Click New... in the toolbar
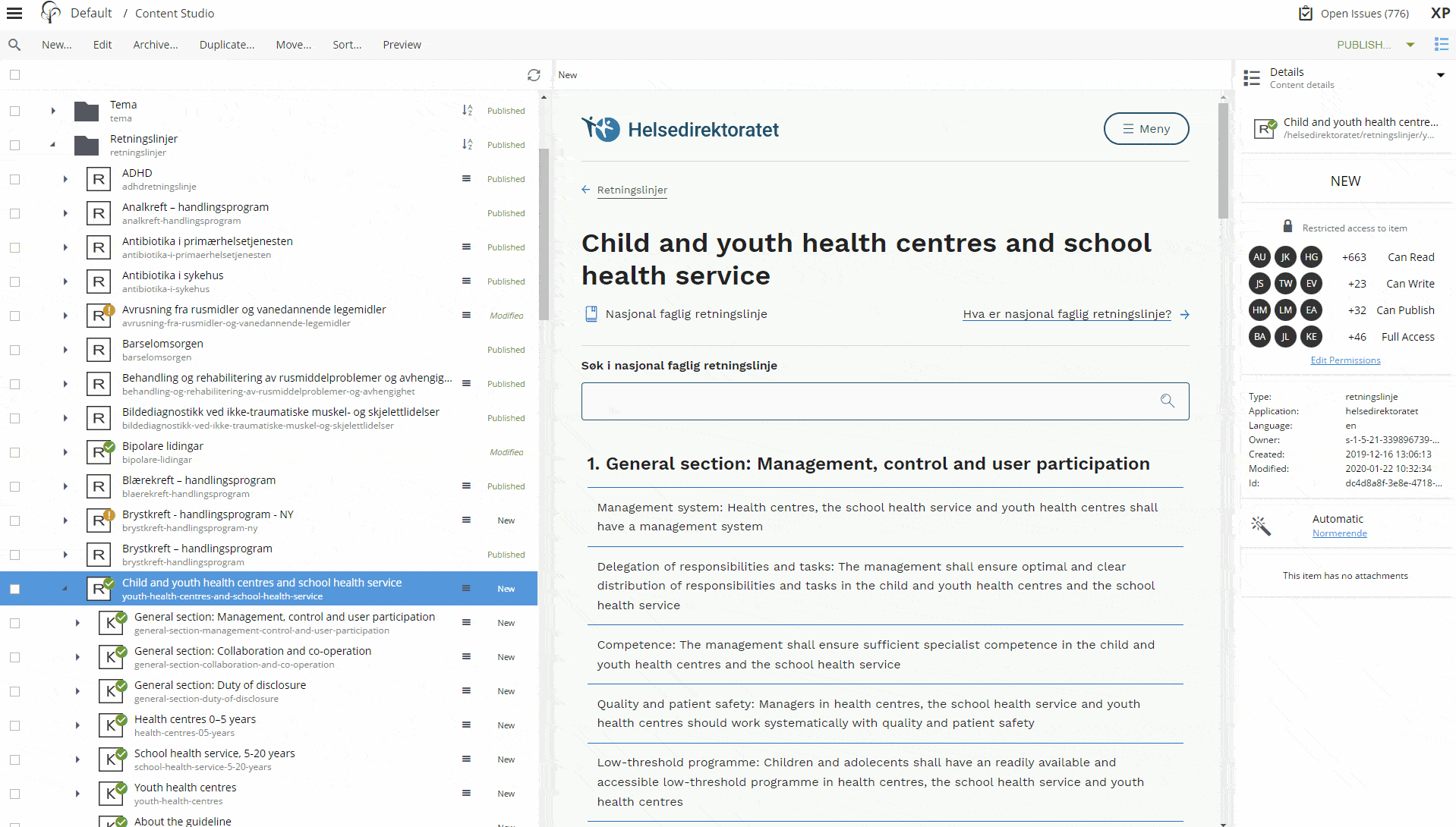The image size is (1456, 827). (57, 45)
